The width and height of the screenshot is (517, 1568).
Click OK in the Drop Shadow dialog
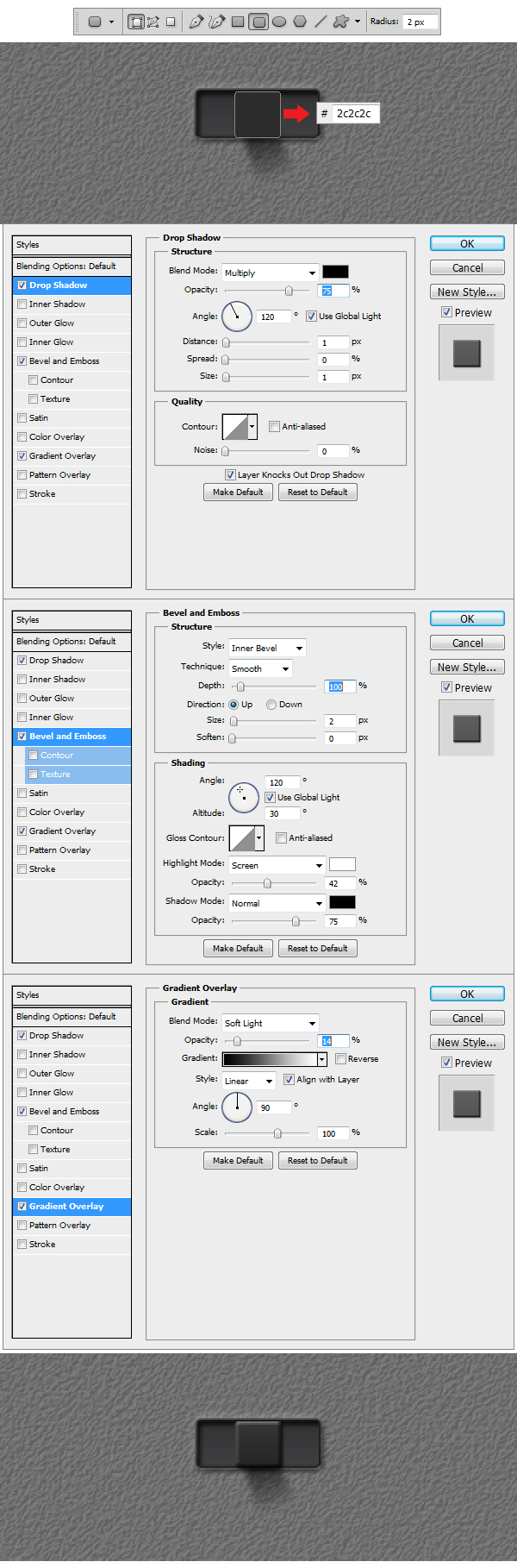(467, 244)
